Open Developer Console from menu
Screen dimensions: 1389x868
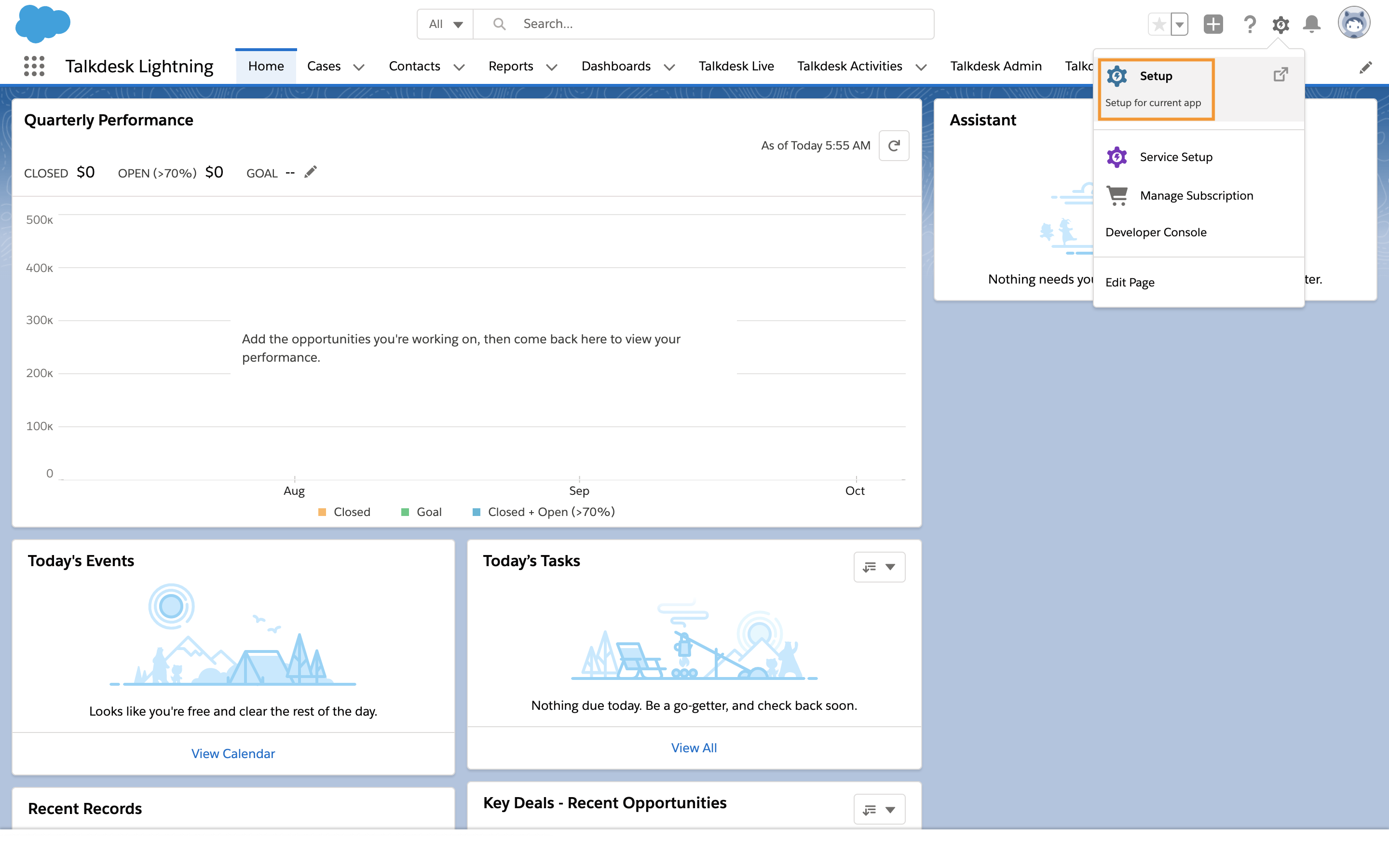[x=1198, y=232]
